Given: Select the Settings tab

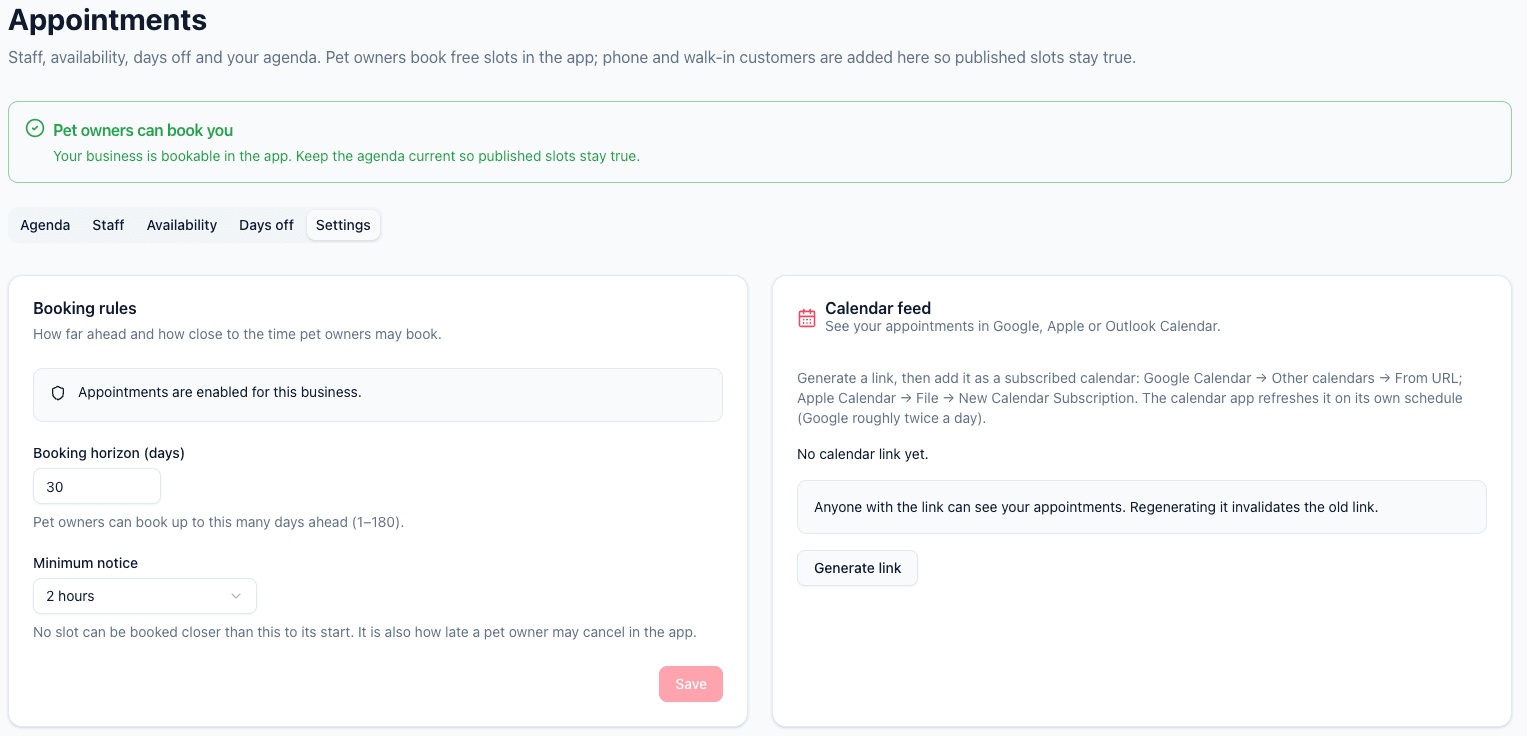Looking at the screenshot, I should point(343,225).
